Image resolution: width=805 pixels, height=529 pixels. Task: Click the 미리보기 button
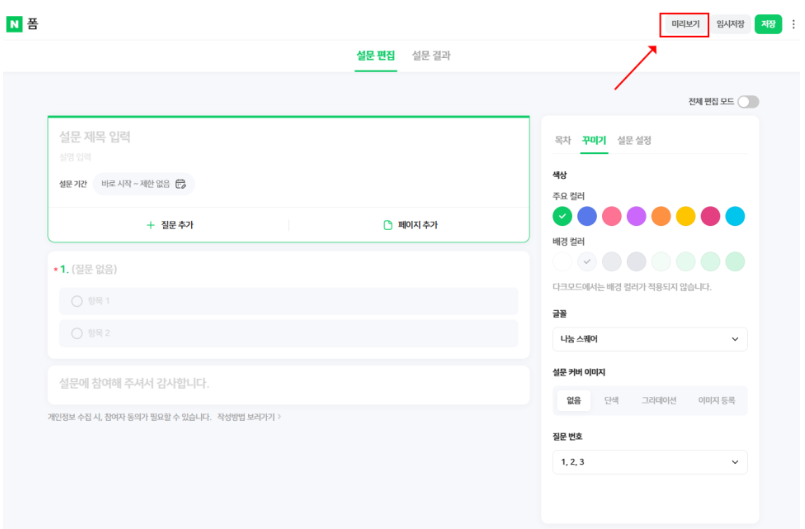point(685,24)
